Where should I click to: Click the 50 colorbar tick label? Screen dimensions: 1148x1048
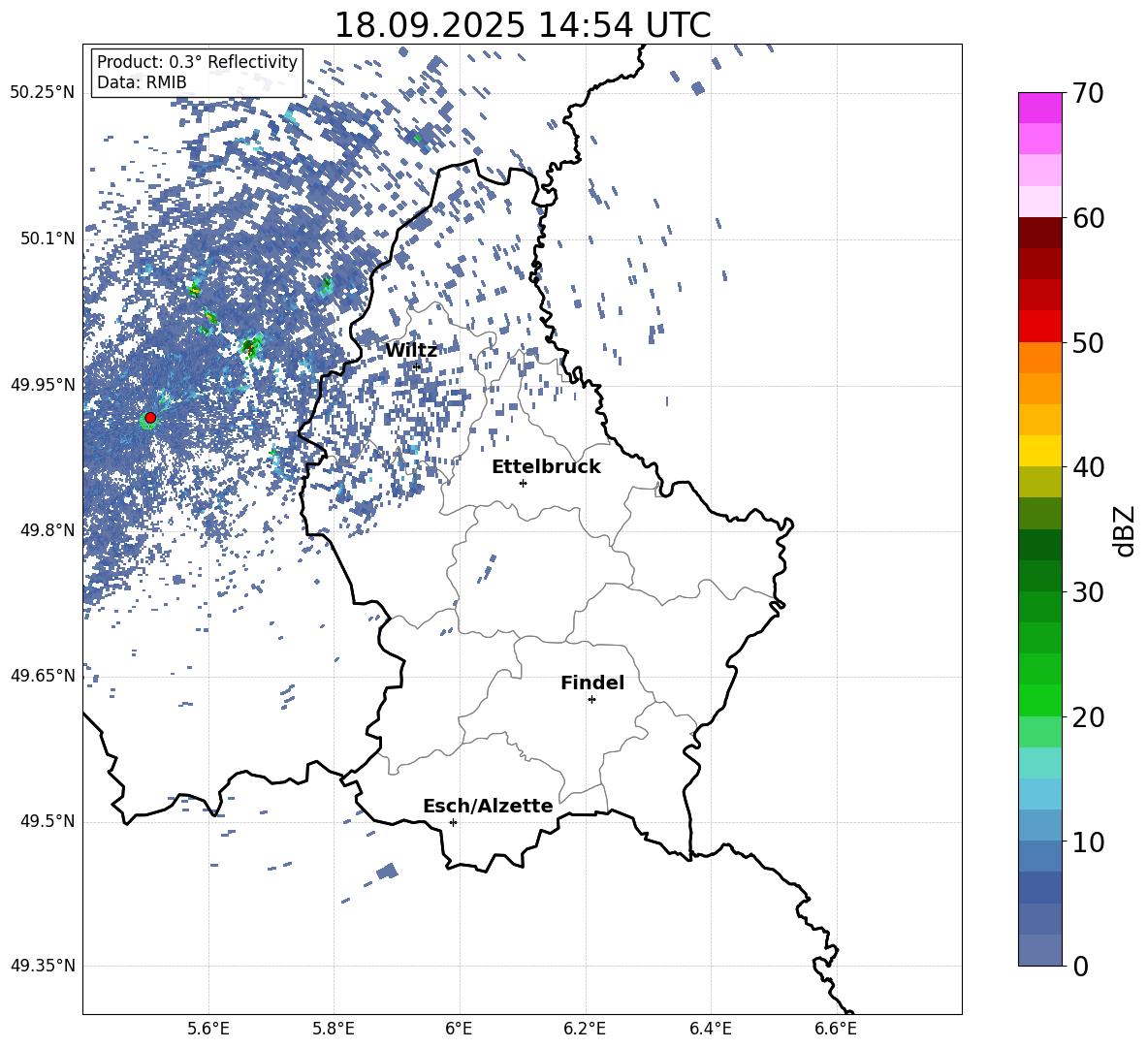(1088, 343)
